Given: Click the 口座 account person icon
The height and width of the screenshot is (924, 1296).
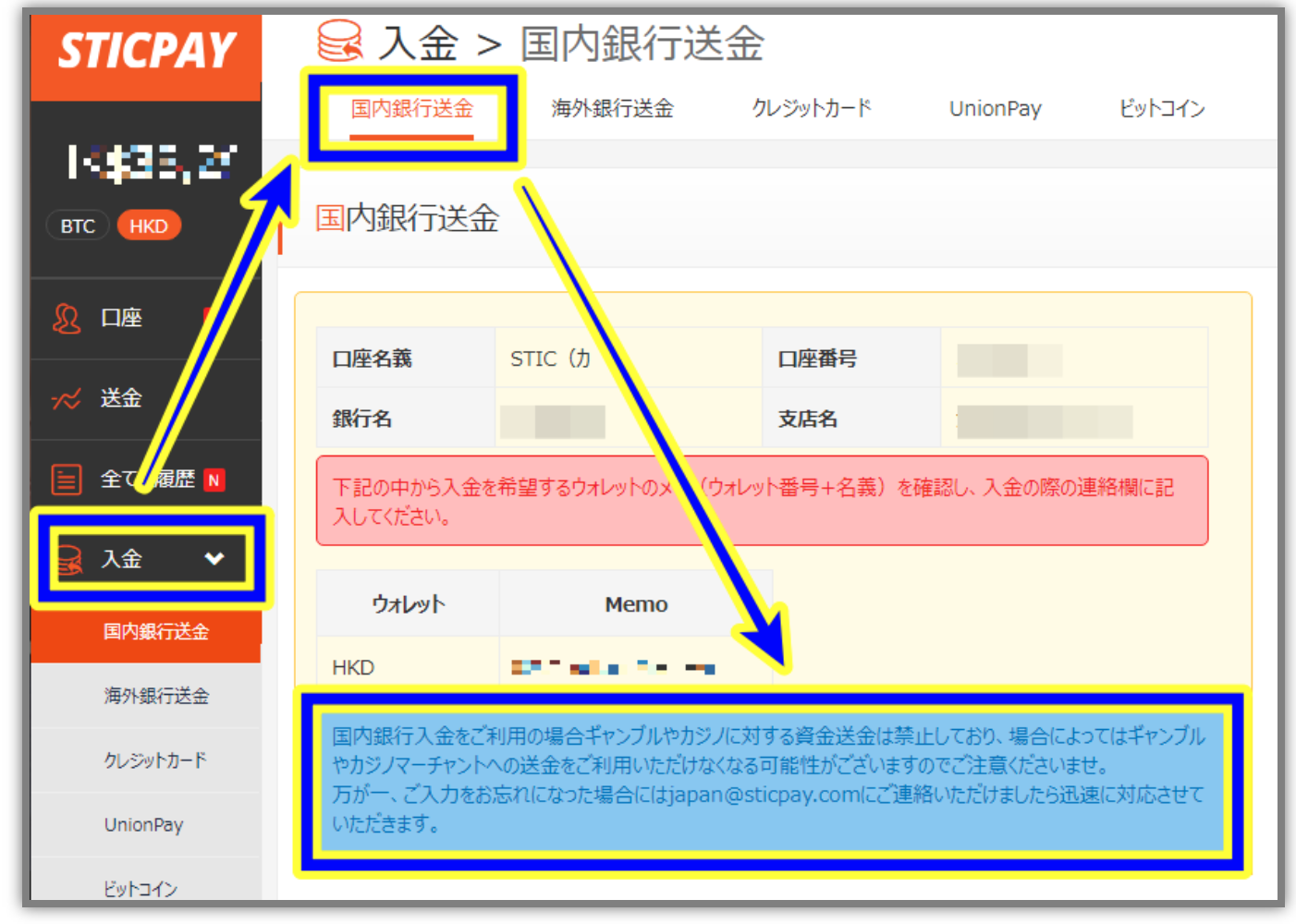Looking at the screenshot, I should click(67, 319).
